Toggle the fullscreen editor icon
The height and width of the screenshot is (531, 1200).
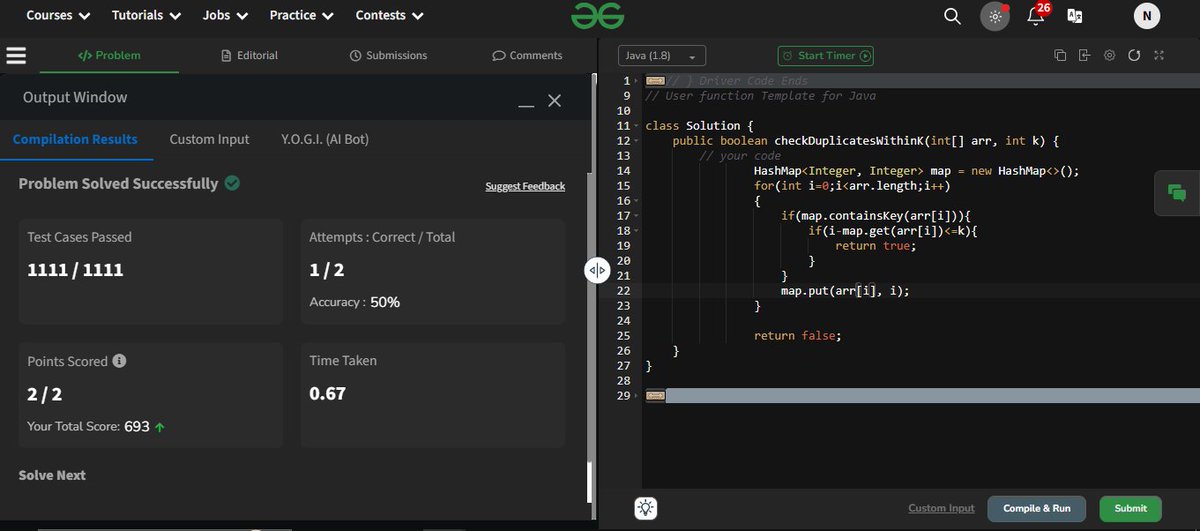point(1159,56)
